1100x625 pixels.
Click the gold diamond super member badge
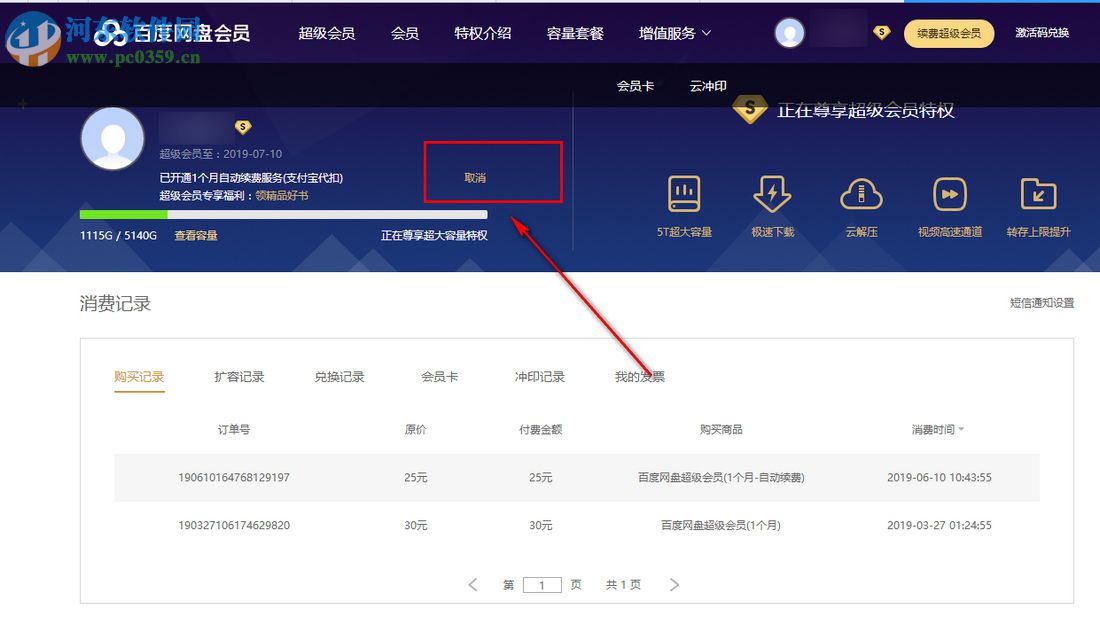pyautogui.click(x=750, y=108)
